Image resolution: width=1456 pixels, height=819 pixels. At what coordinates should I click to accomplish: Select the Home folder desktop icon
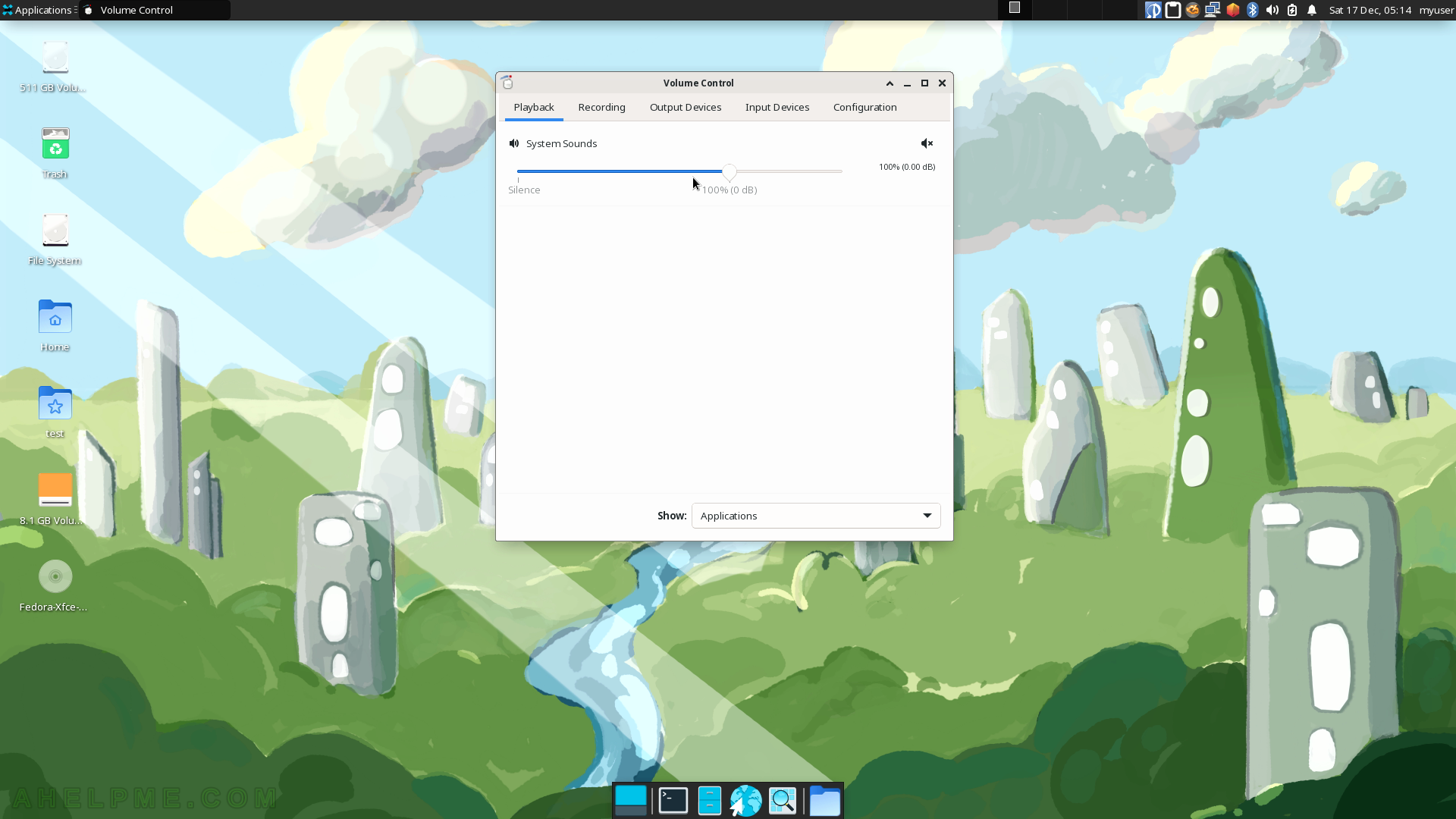pos(55,326)
